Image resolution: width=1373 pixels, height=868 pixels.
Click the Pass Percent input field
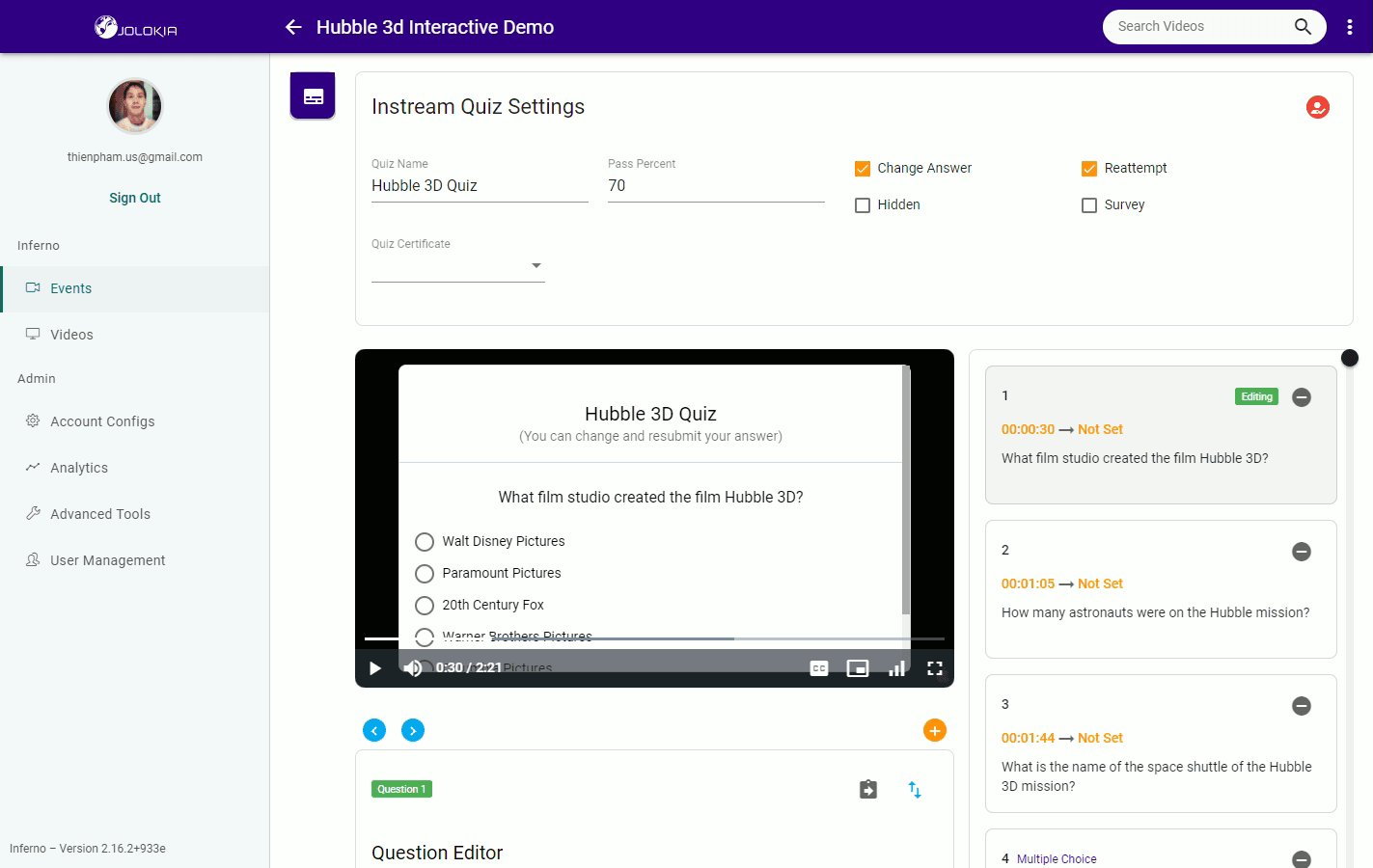716,186
